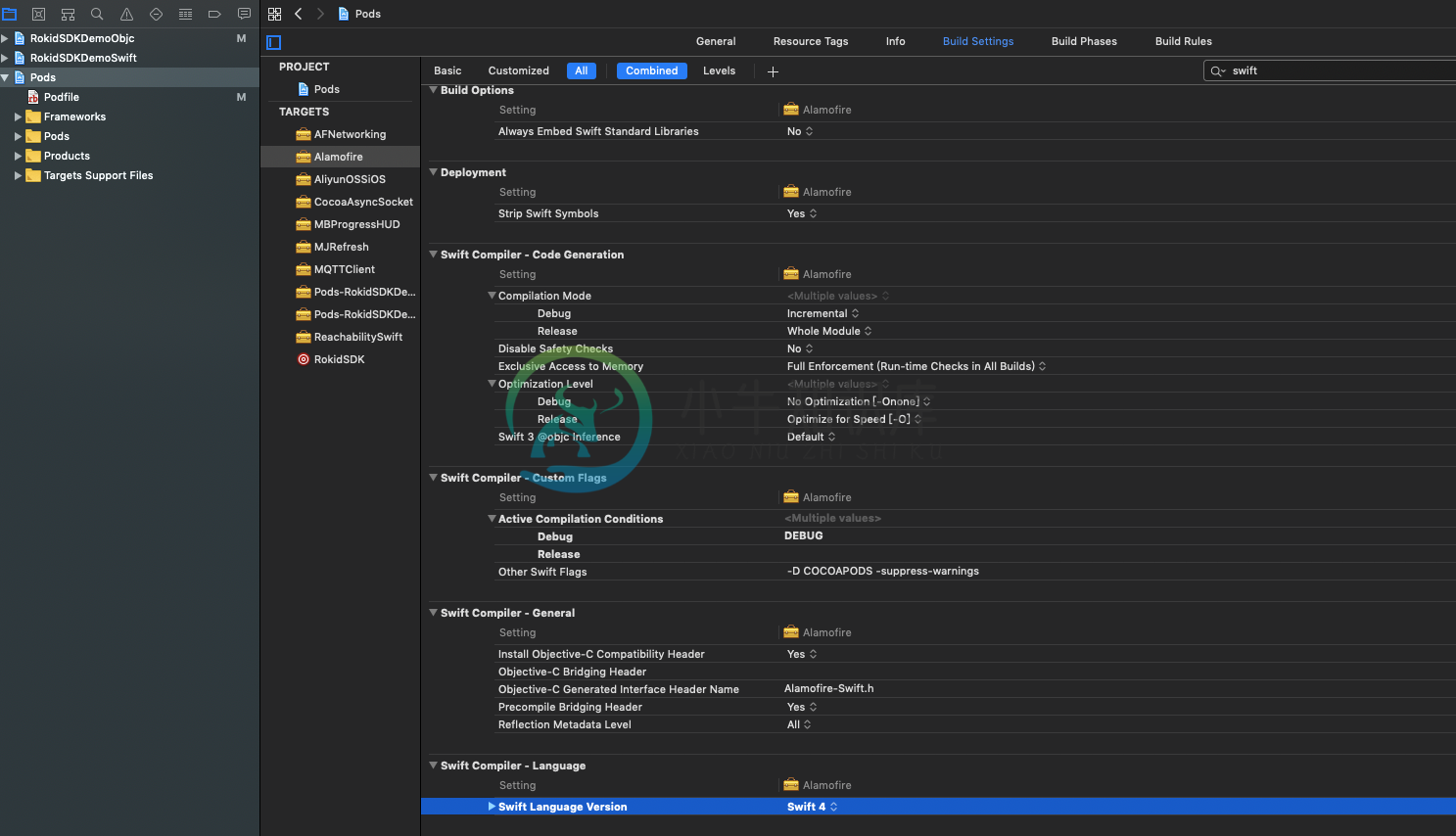Switch to the Info tab
The height and width of the screenshot is (836, 1456).
tap(895, 41)
